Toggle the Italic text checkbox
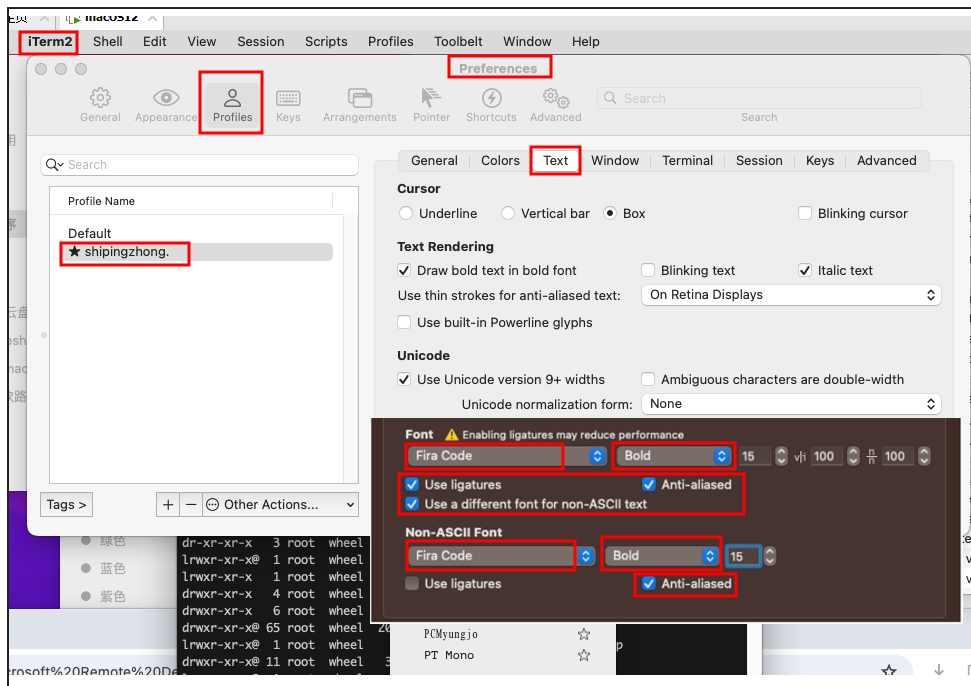 [x=805, y=271]
